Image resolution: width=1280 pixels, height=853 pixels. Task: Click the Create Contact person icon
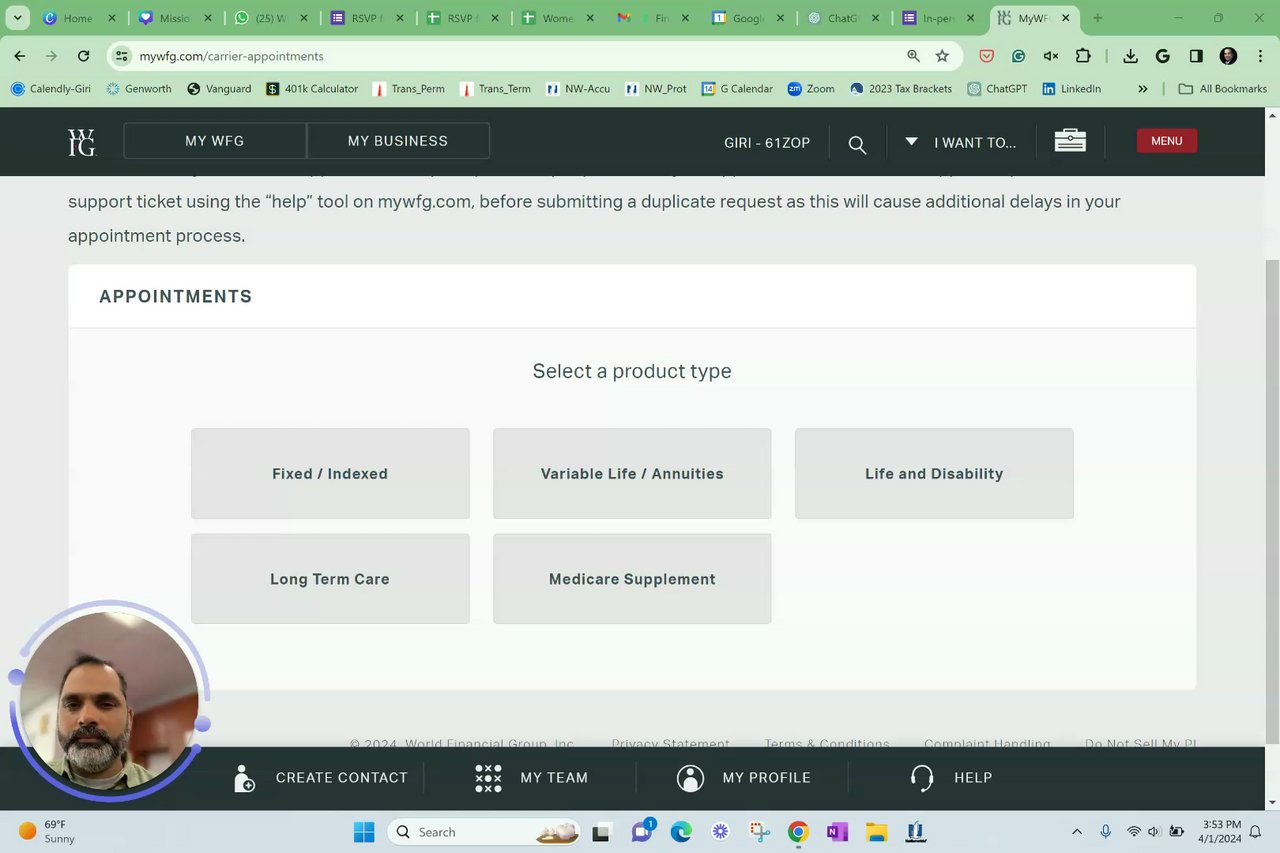point(244,778)
